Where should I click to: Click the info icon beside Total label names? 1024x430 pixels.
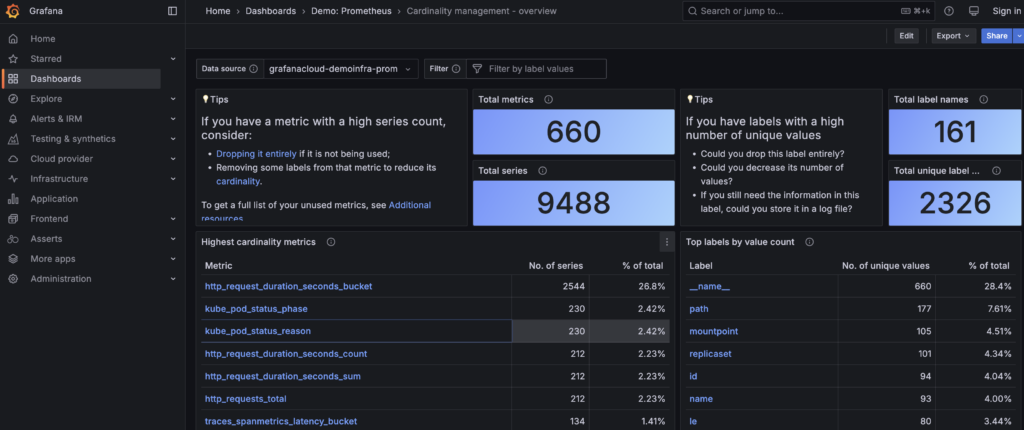coord(984,100)
